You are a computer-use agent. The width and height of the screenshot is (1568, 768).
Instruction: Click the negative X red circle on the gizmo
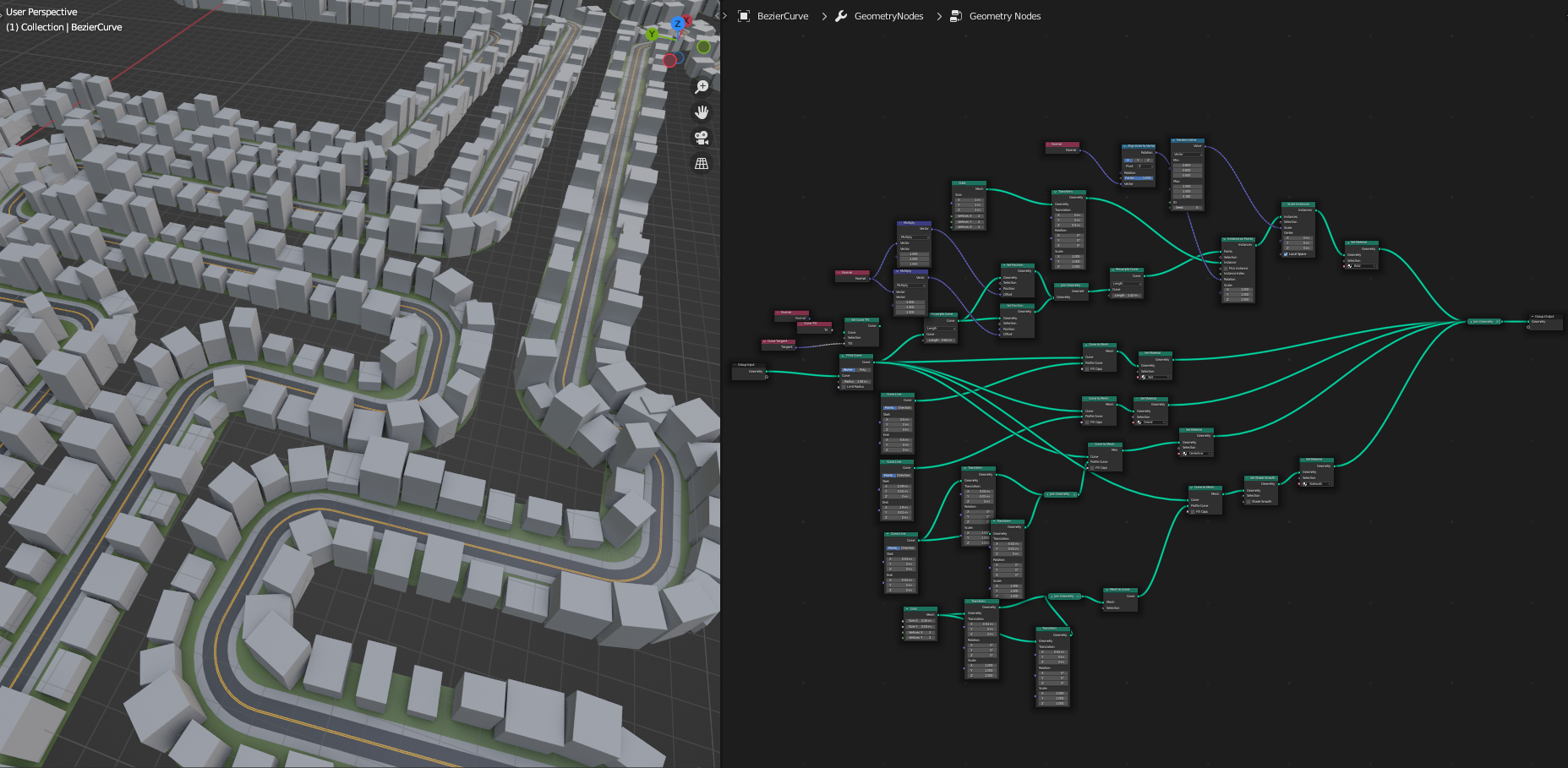coord(669,60)
